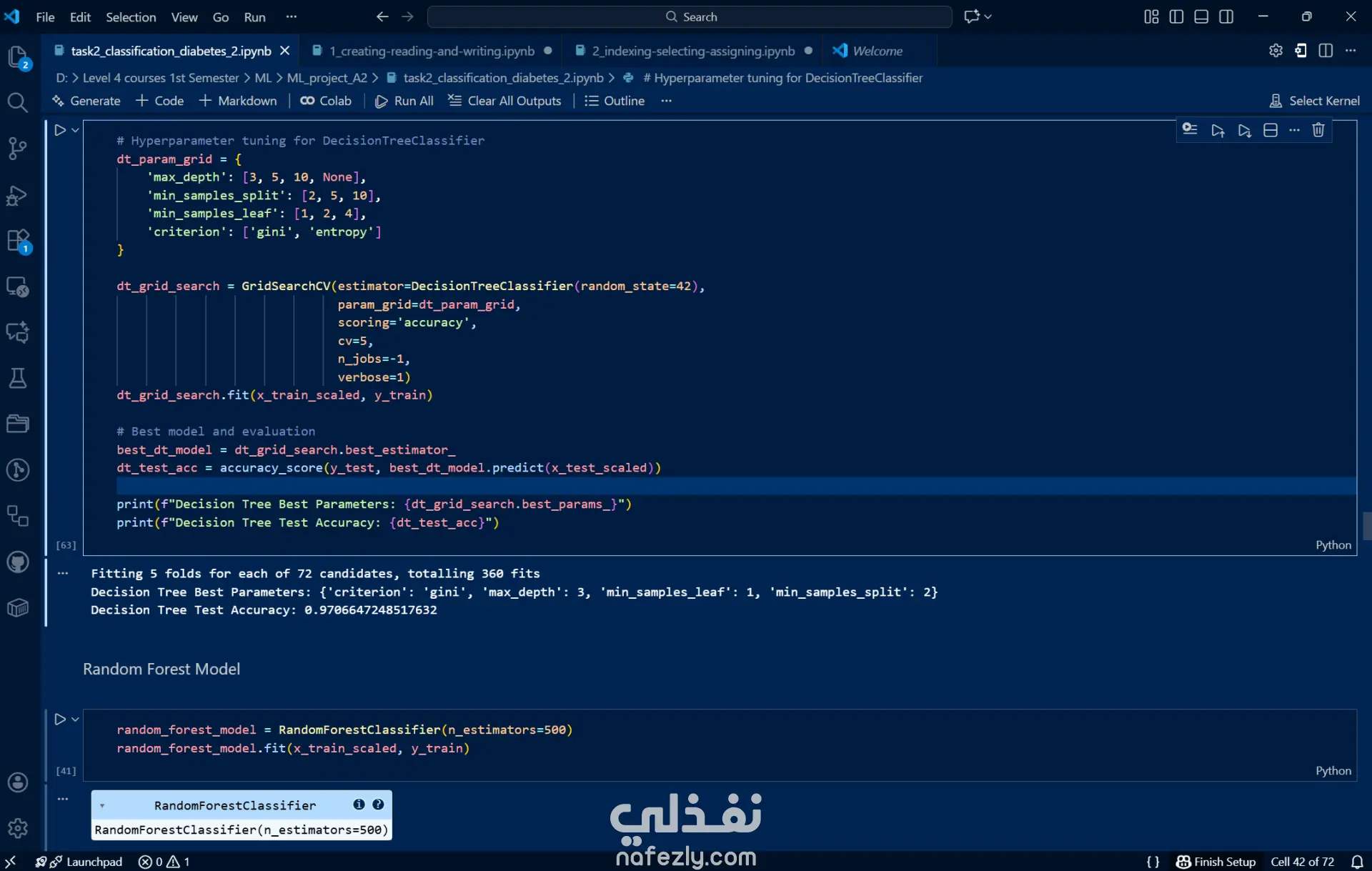1372x871 pixels.
Task: Click the top Search command box
Action: (690, 16)
